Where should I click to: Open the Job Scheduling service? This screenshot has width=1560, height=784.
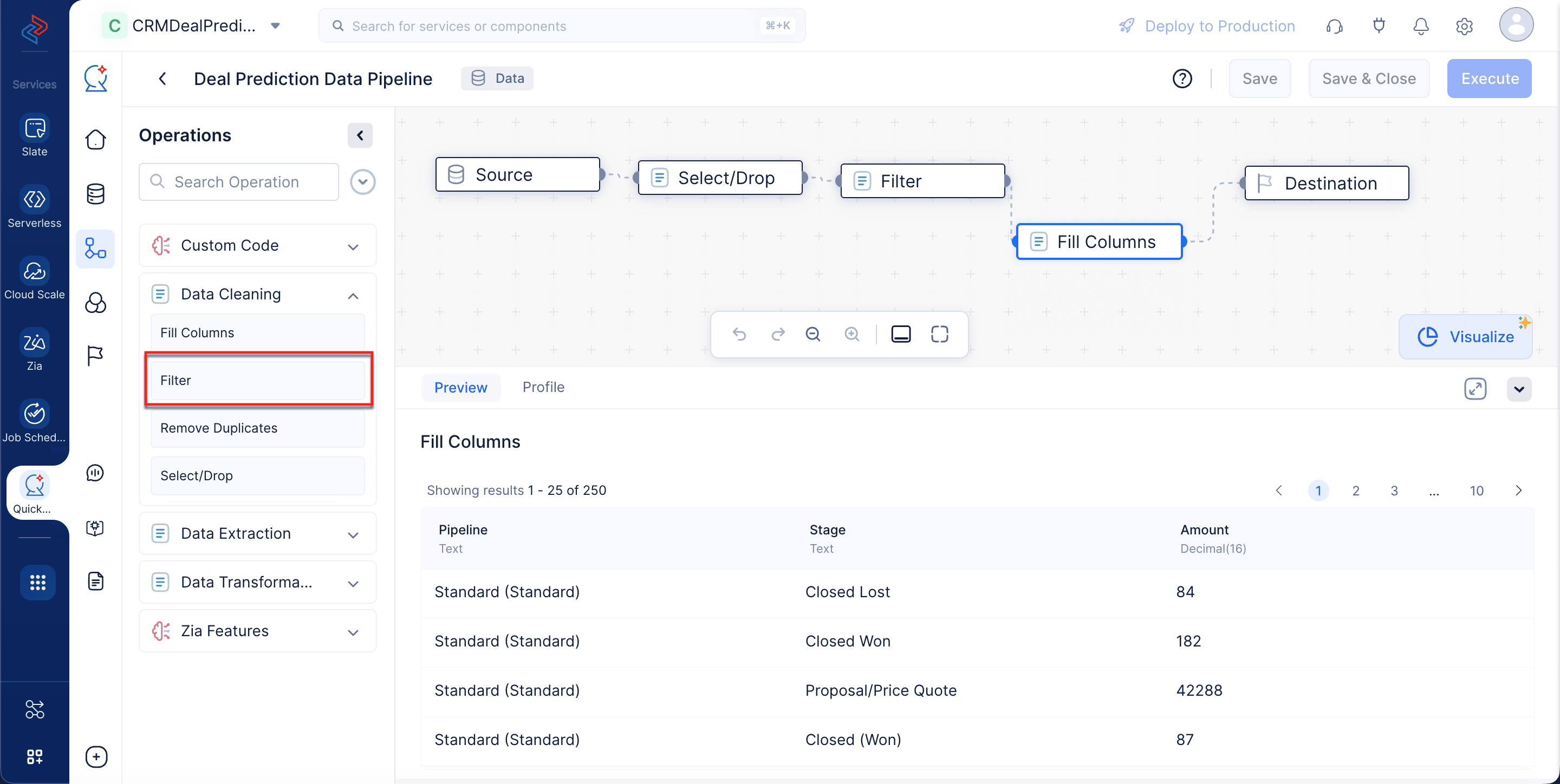pos(35,422)
